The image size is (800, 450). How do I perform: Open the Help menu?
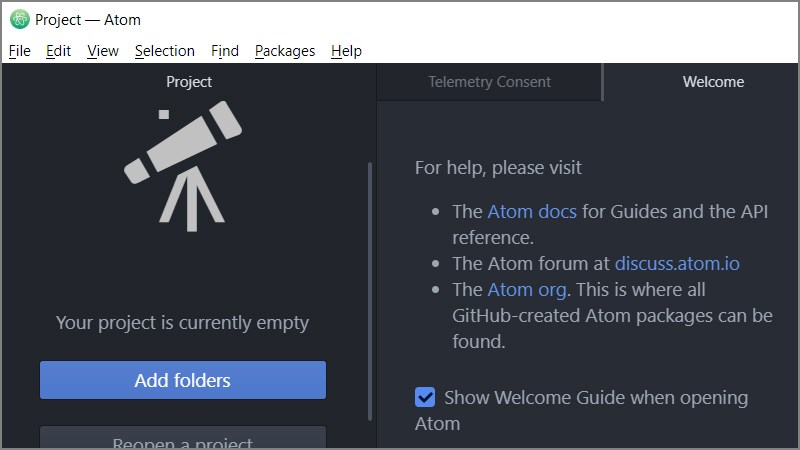tap(346, 51)
